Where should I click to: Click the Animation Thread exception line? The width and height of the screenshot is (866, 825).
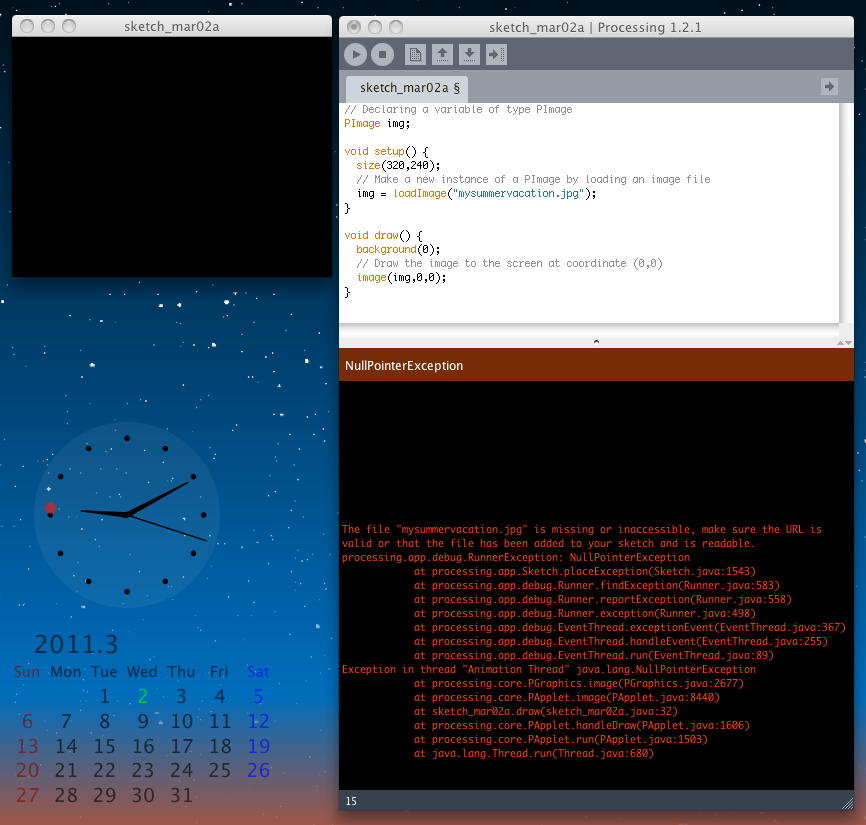click(548, 669)
